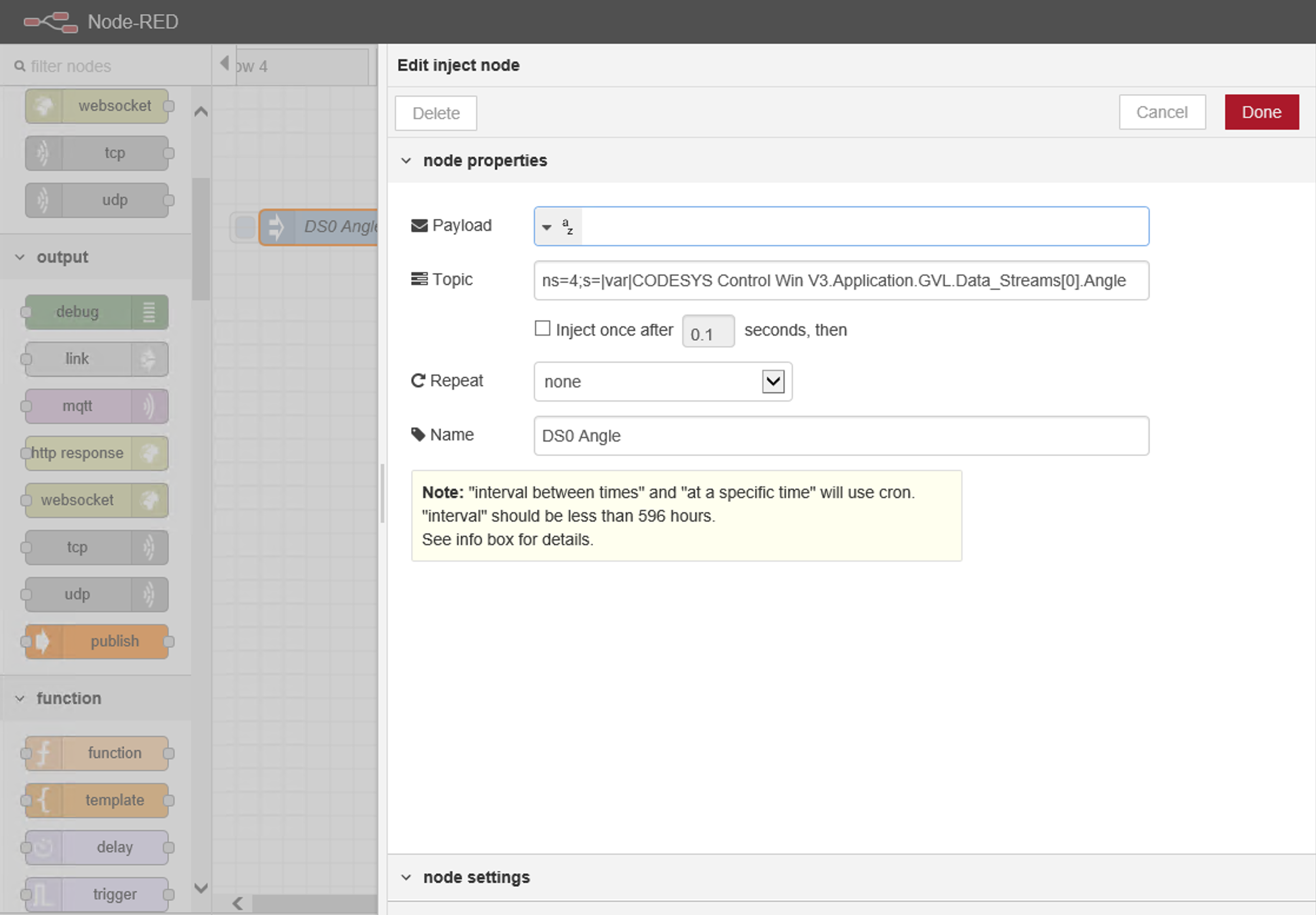1316x915 pixels.
Task: Click the debug node list icon
Action: point(149,312)
